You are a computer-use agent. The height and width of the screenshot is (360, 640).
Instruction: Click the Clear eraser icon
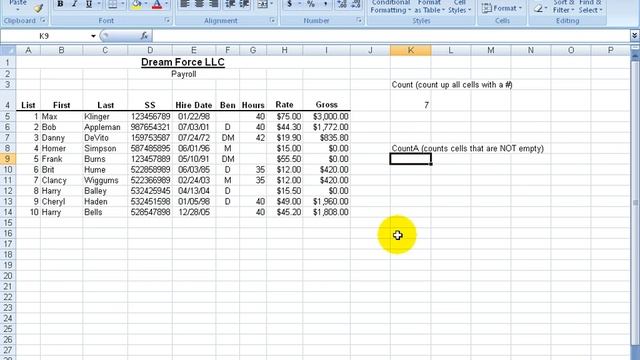point(539,8)
